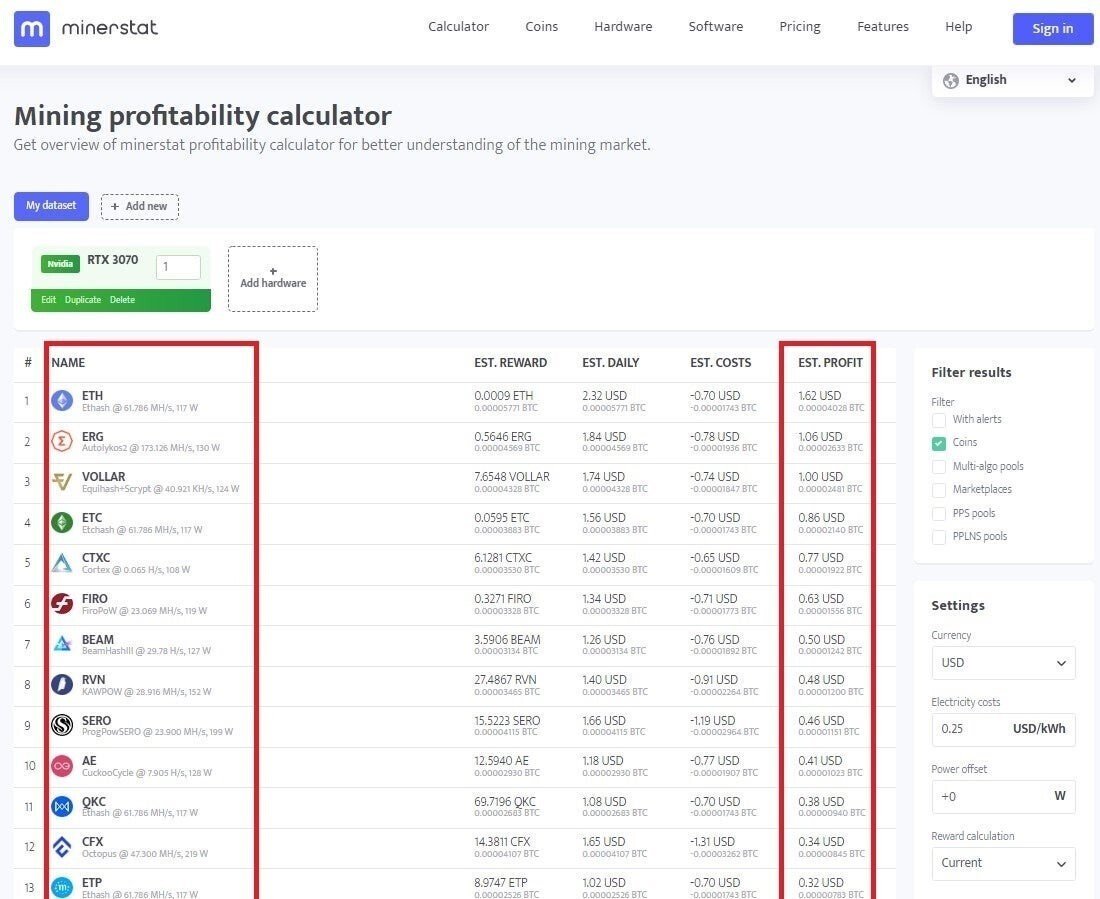Viewport: 1100px width, 899px height.
Task: Enable the PPS pools checkbox
Action: click(939, 514)
